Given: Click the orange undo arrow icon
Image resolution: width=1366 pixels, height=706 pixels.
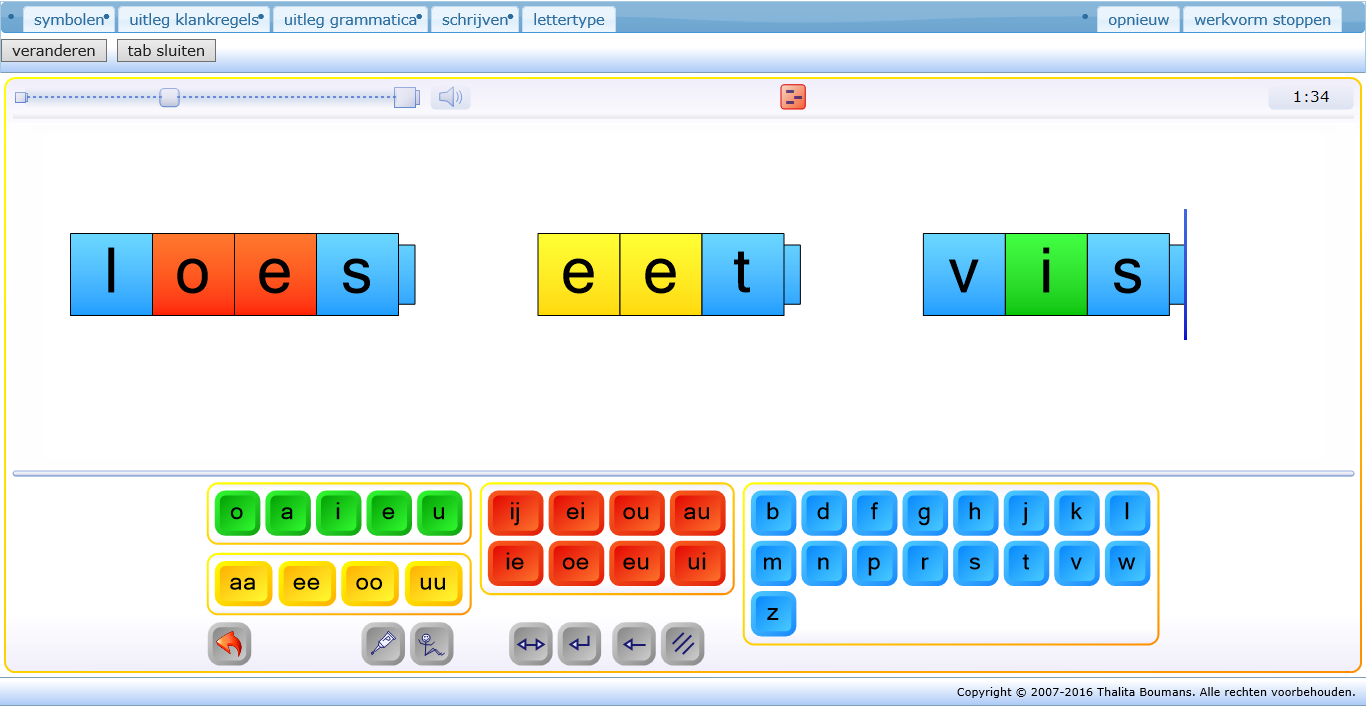Looking at the screenshot, I should (x=229, y=644).
